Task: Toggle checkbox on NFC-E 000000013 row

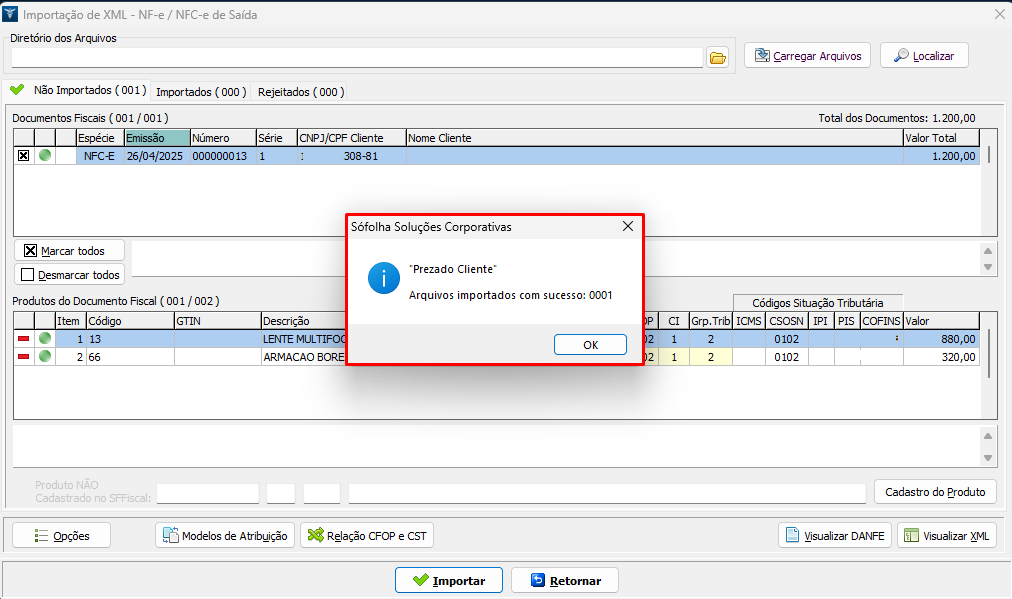Action: [23, 156]
